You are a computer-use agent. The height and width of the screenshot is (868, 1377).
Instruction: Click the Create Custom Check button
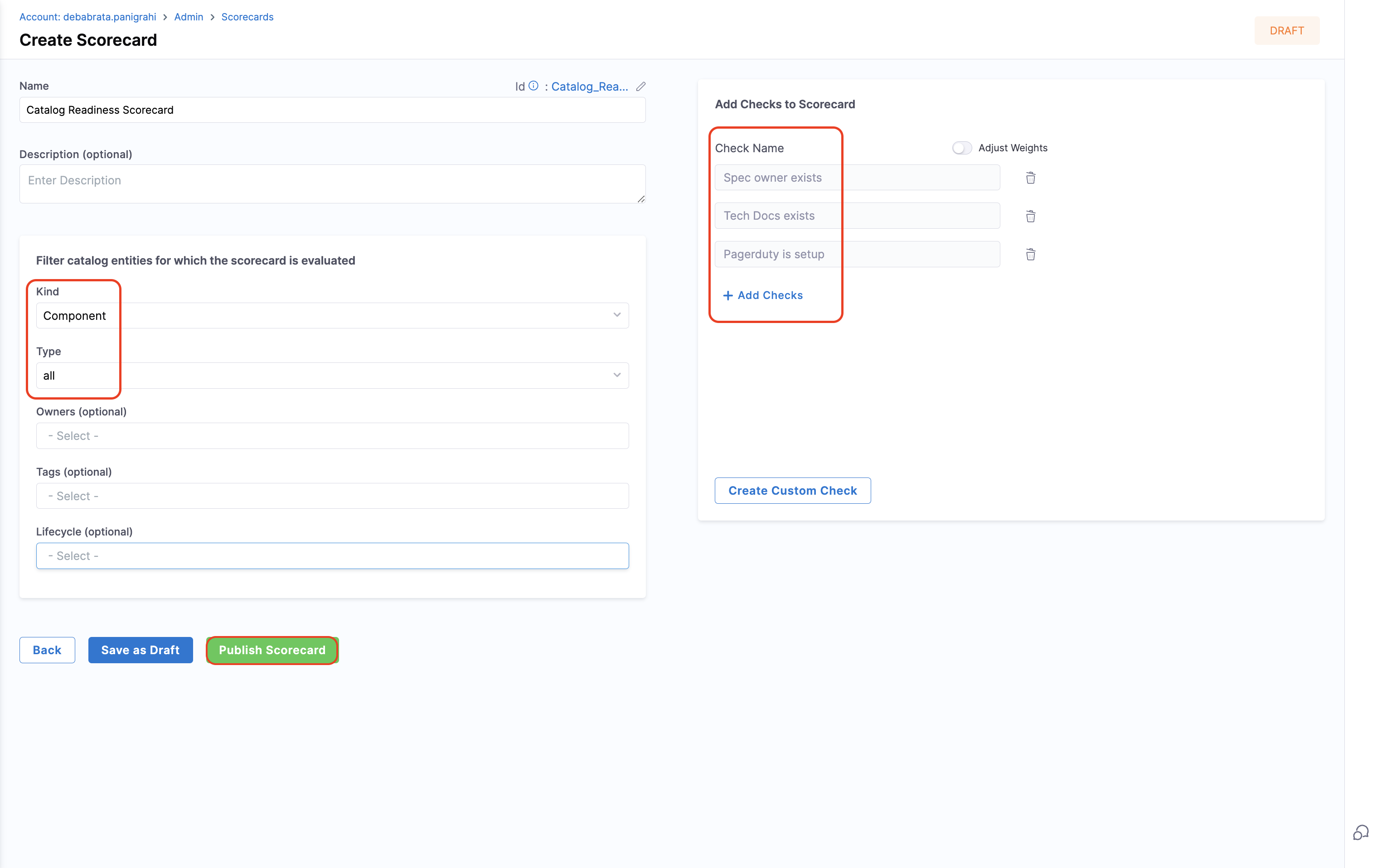tap(792, 491)
